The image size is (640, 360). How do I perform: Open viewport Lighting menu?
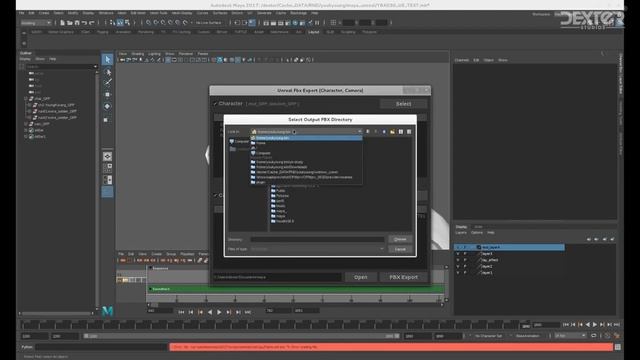pos(154,53)
